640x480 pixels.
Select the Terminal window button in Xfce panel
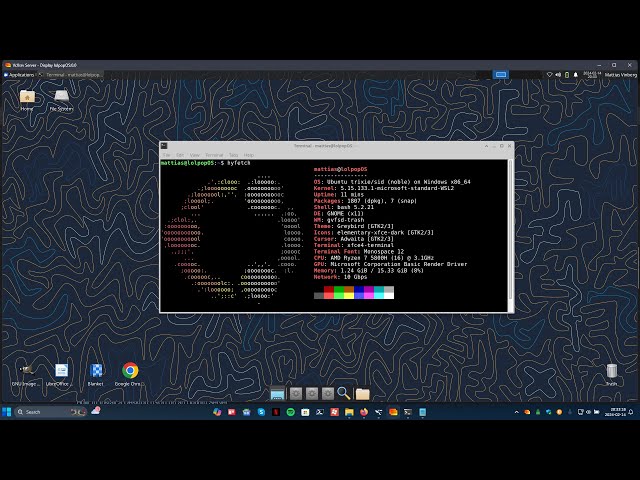click(69, 75)
